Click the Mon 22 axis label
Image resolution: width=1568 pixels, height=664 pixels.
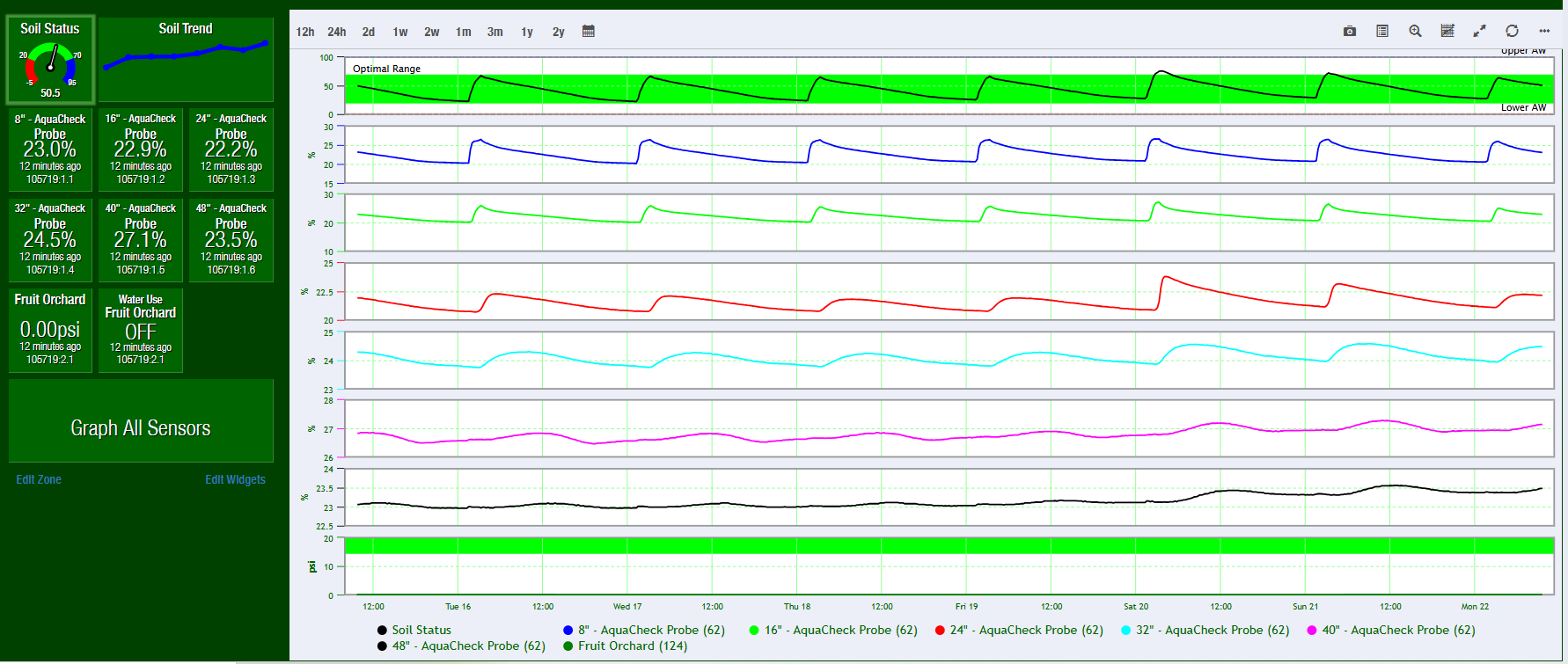click(1475, 606)
